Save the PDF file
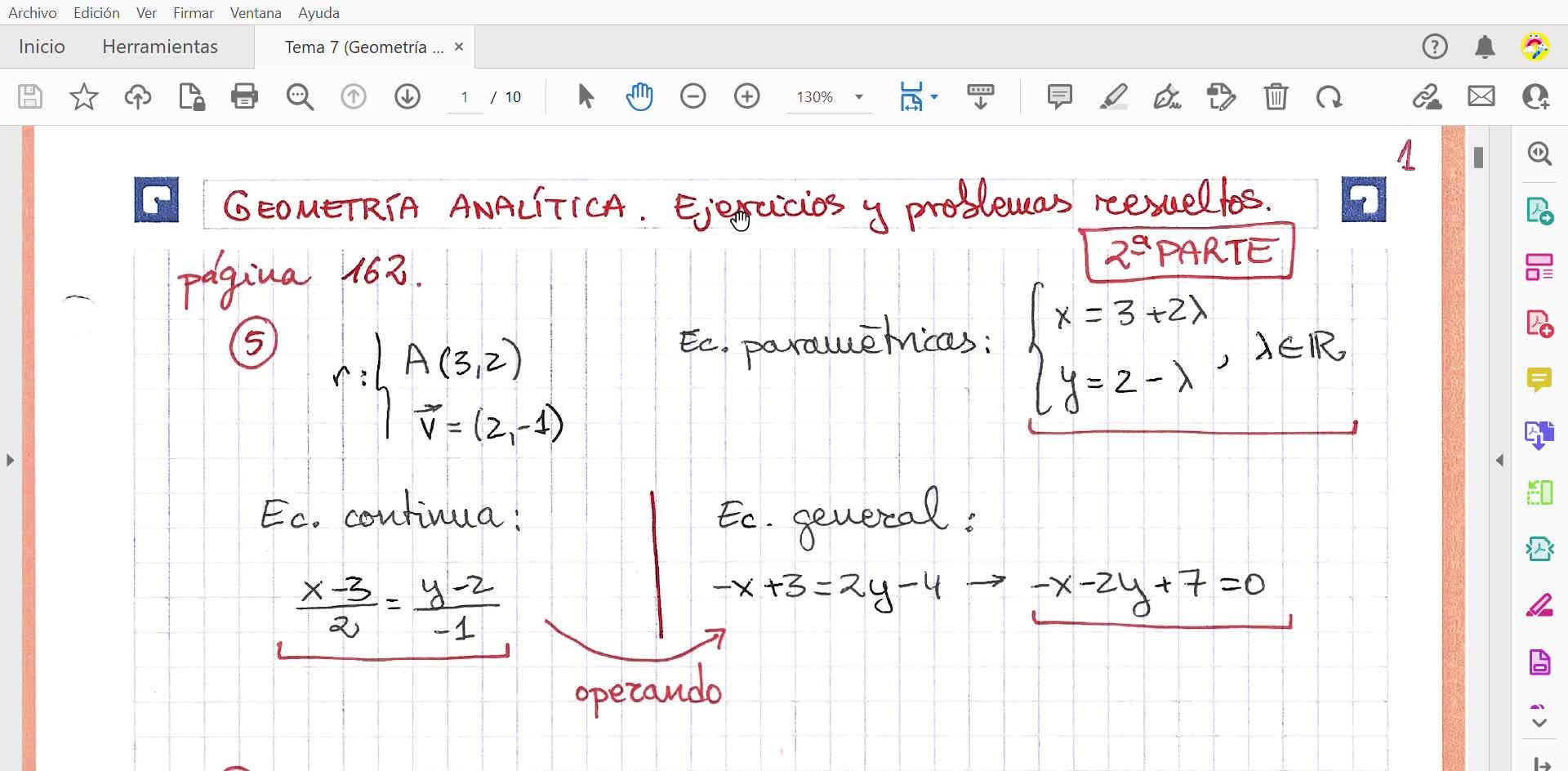 (x=30, y=96)
